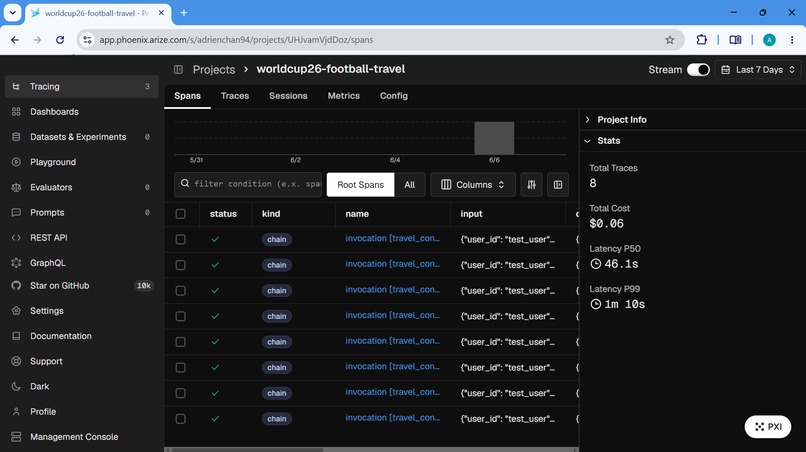Click the first row chain kind badge
This screenshot has height=452, width=806.
[277, 240]
